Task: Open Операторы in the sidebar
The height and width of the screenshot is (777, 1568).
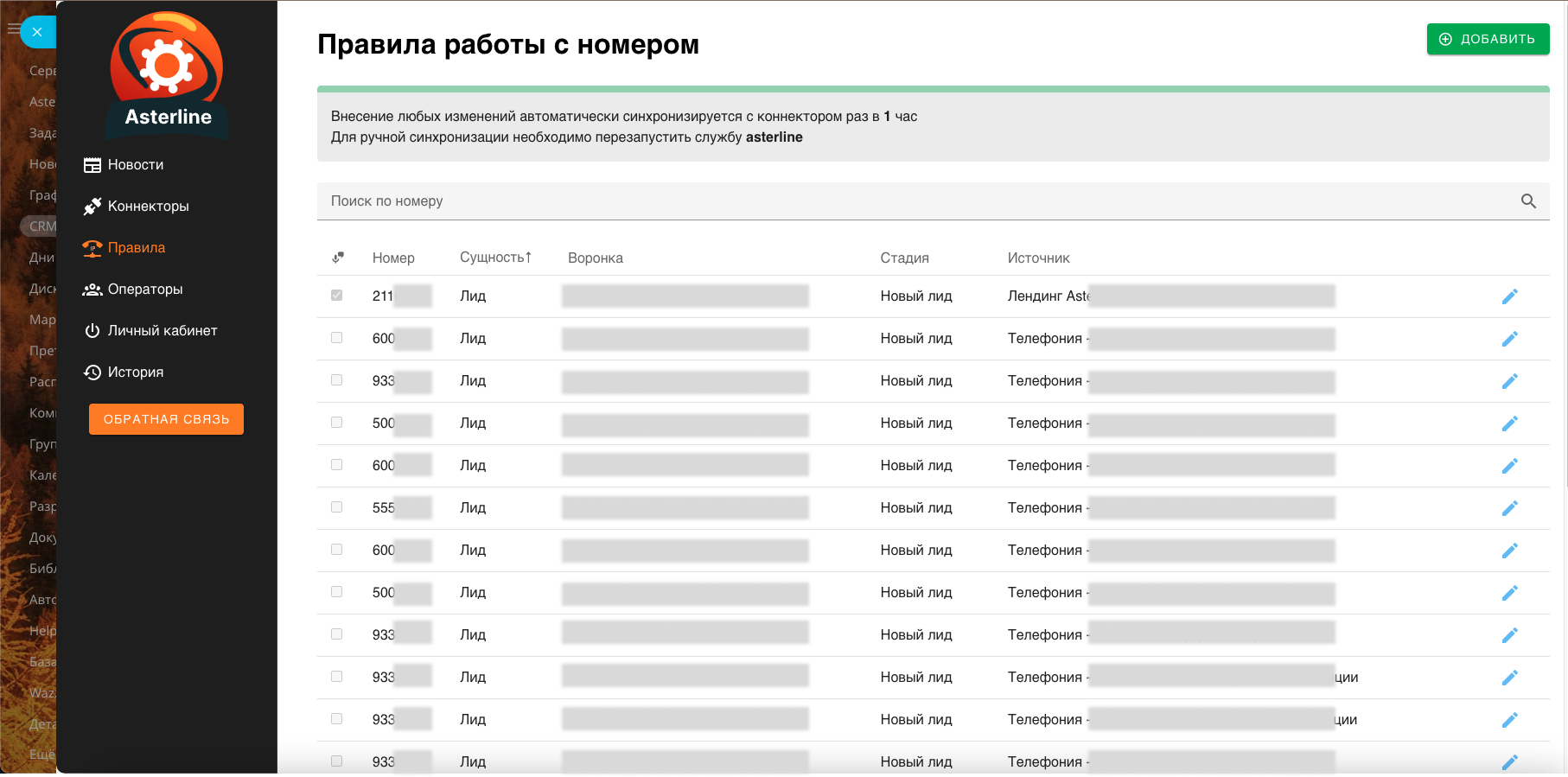Action: (132, 290)
